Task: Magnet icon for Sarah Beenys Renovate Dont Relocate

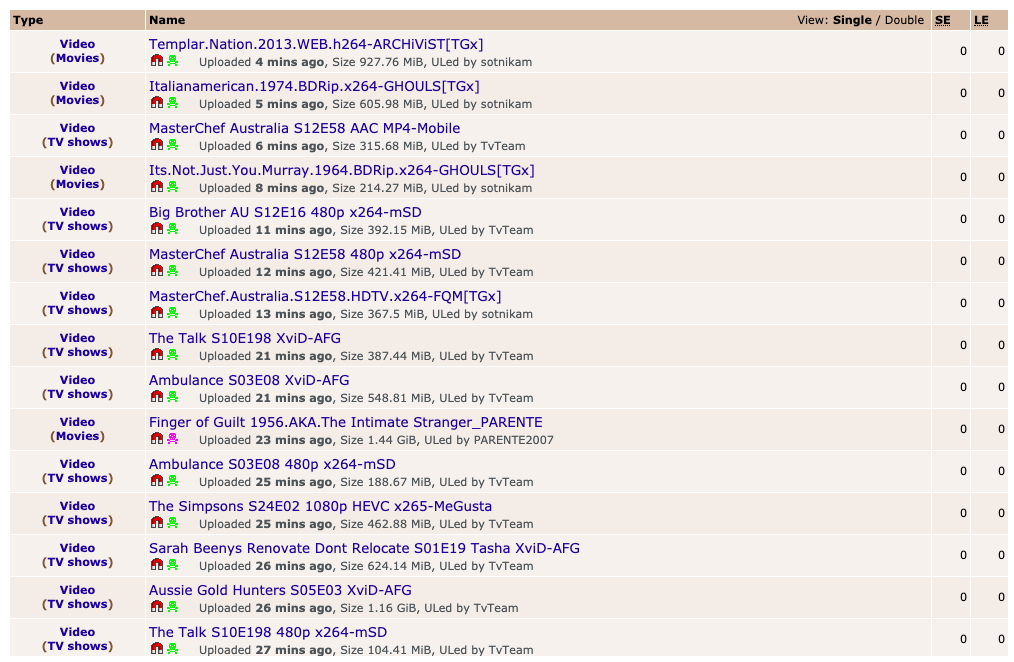Action: coord(156,565)
